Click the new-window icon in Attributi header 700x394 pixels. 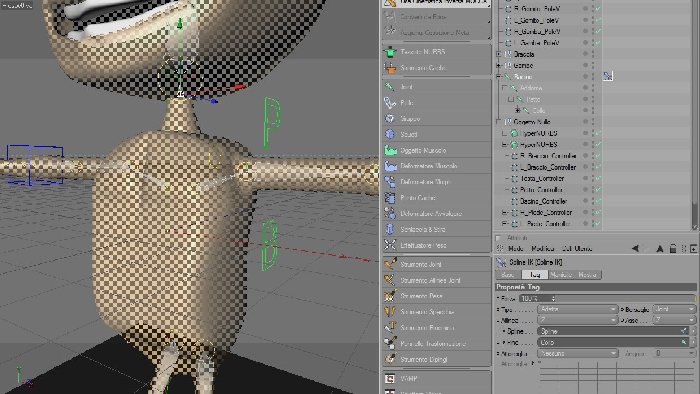(693, 249)
